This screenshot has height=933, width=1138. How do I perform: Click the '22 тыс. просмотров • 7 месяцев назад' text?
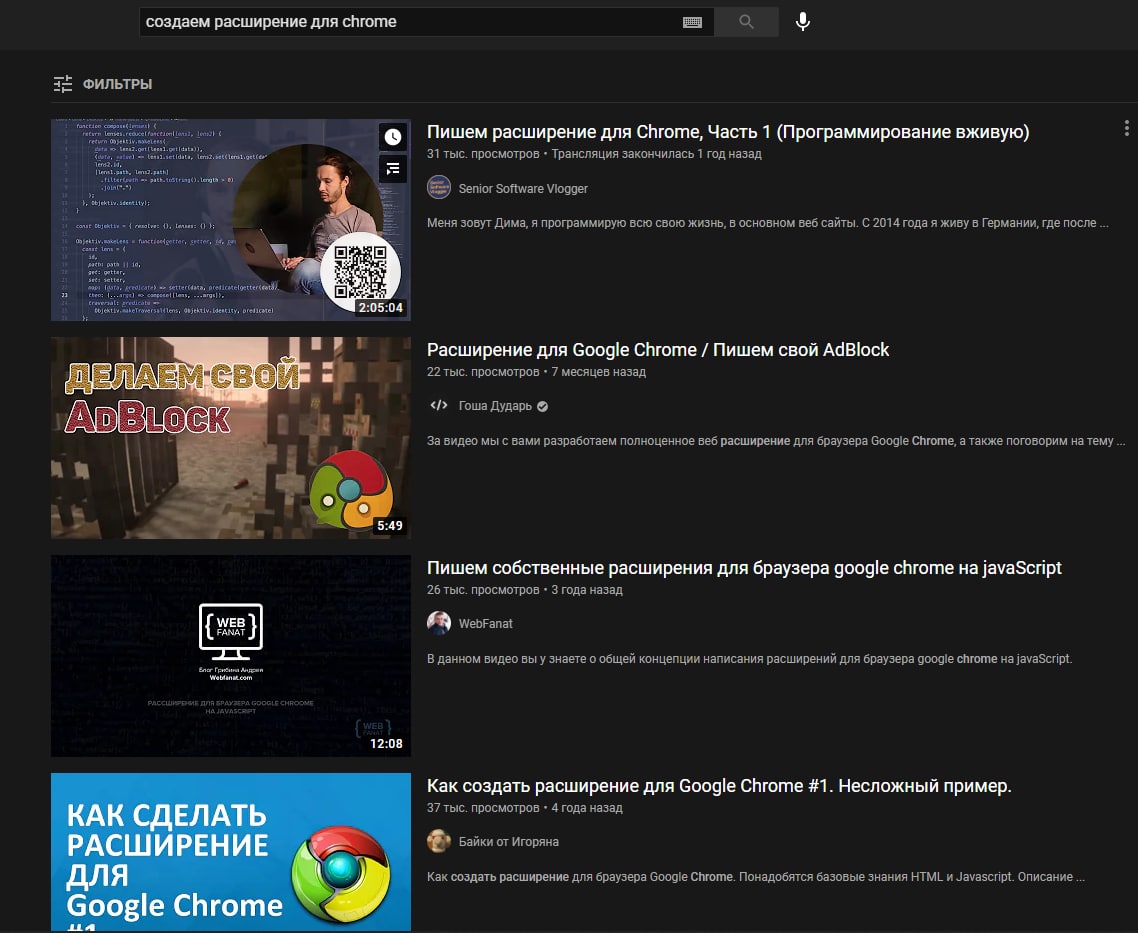[536, 371]
